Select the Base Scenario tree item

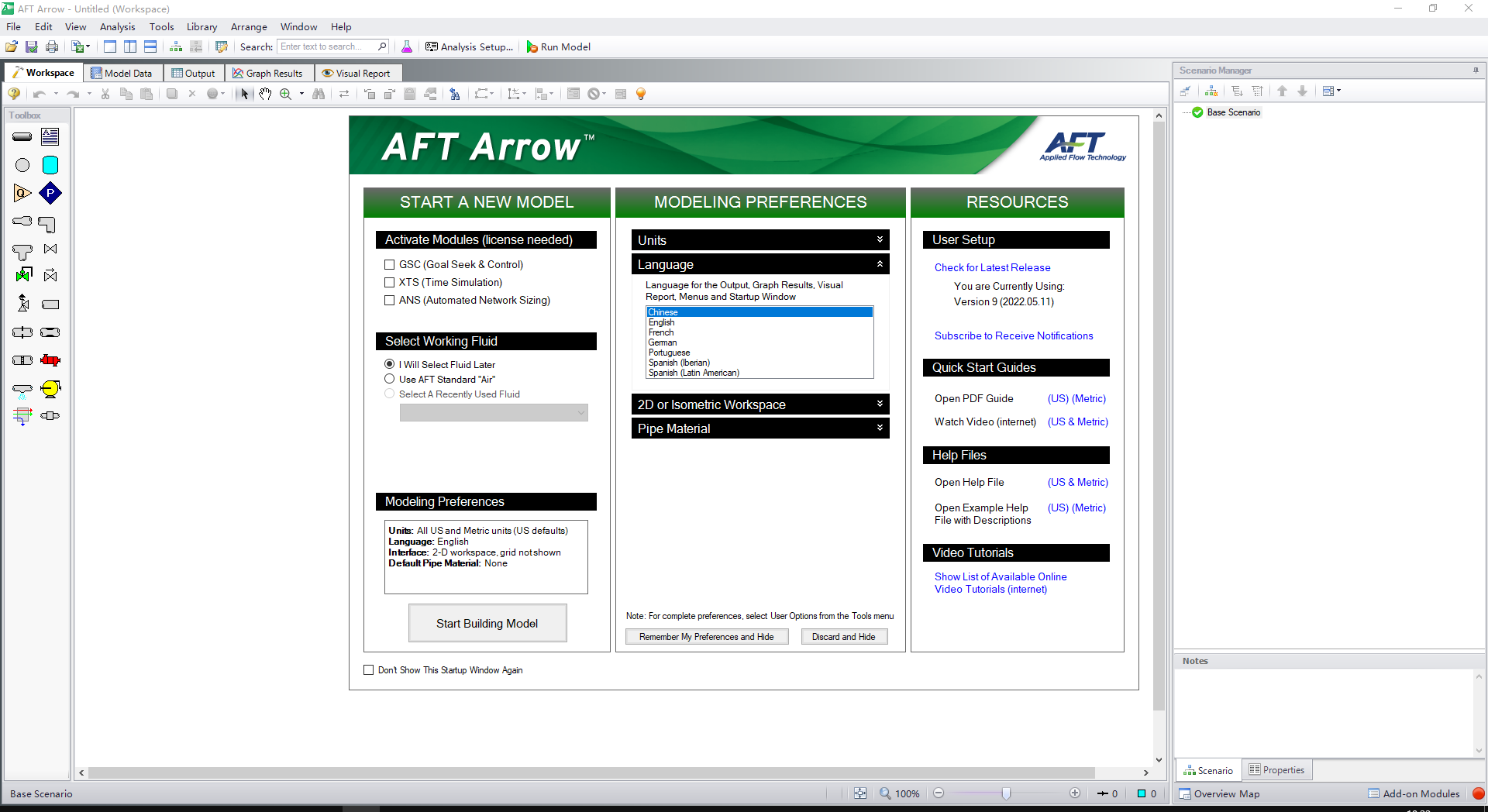click(1234, 112)
